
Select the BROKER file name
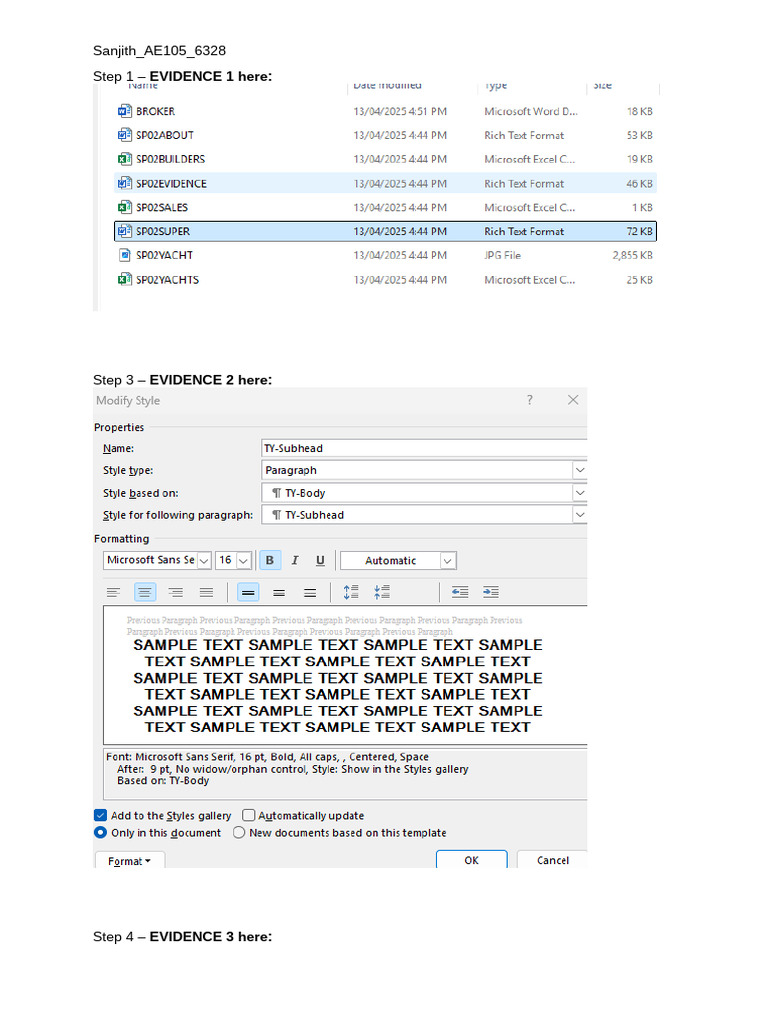pos(155,111)
